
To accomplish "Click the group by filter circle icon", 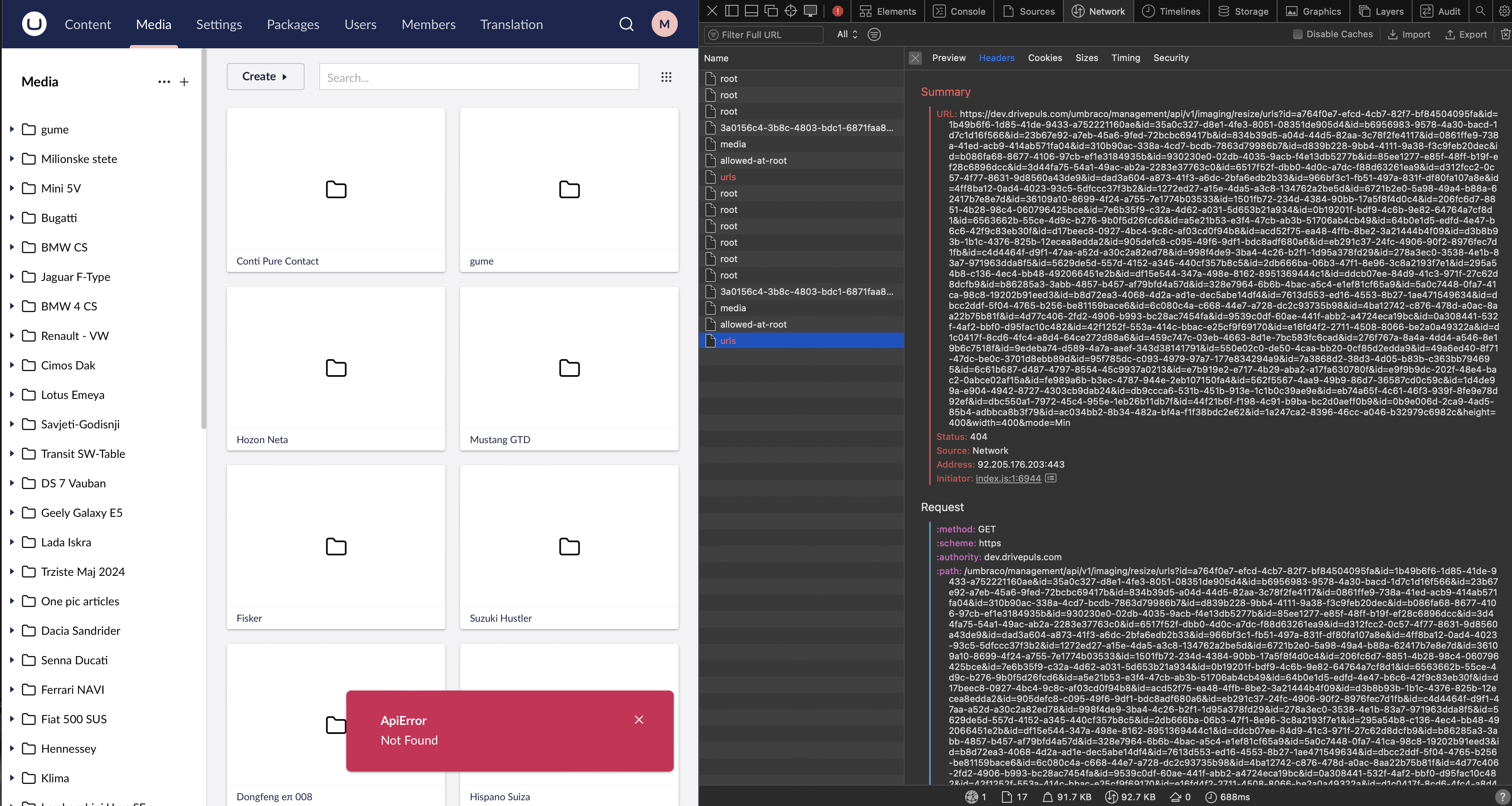I will point(874,34).
